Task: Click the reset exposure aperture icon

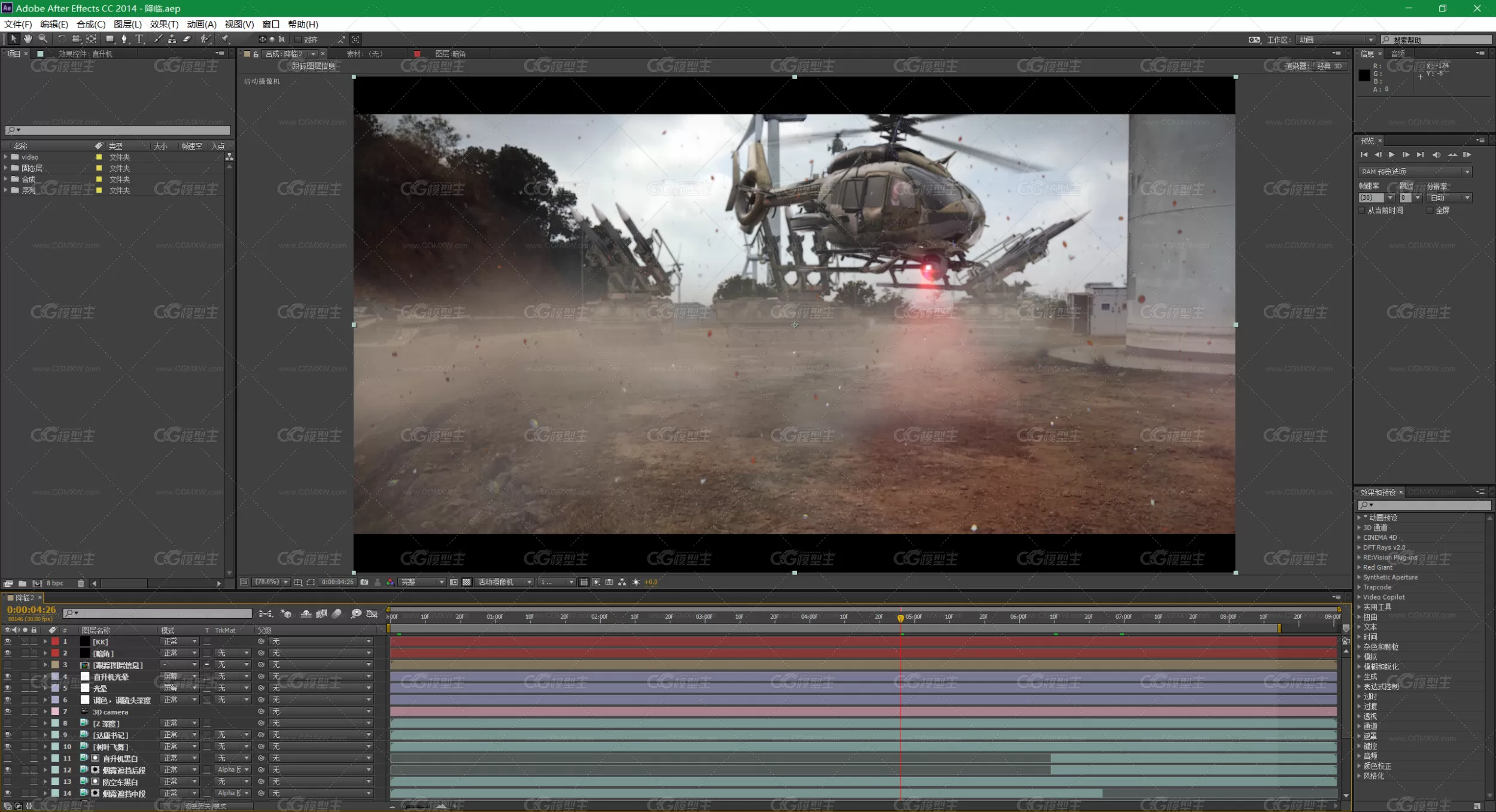Action: point(636,582)
